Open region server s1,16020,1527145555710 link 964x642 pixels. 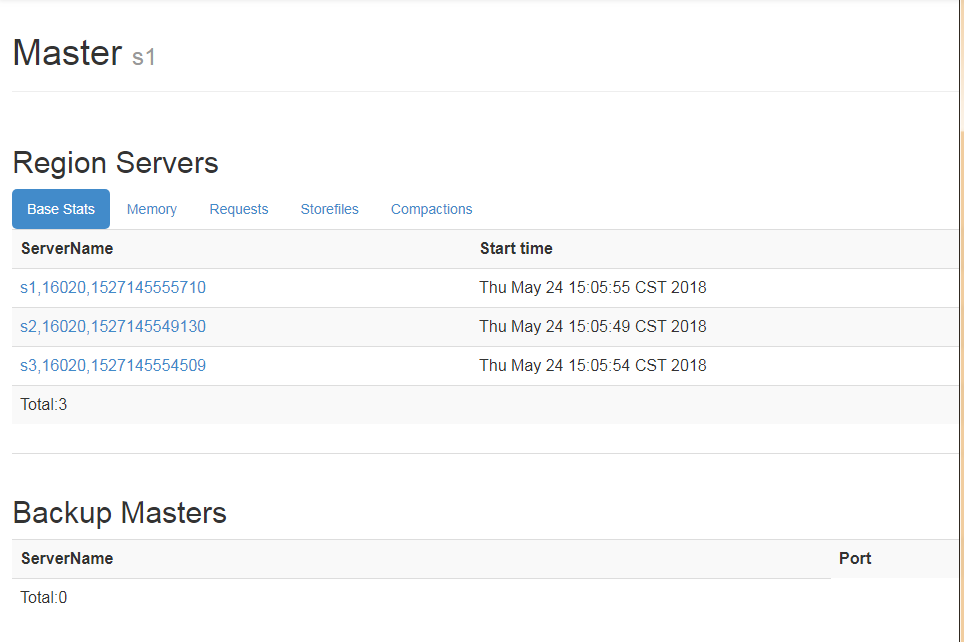click(x=113, y=287)
